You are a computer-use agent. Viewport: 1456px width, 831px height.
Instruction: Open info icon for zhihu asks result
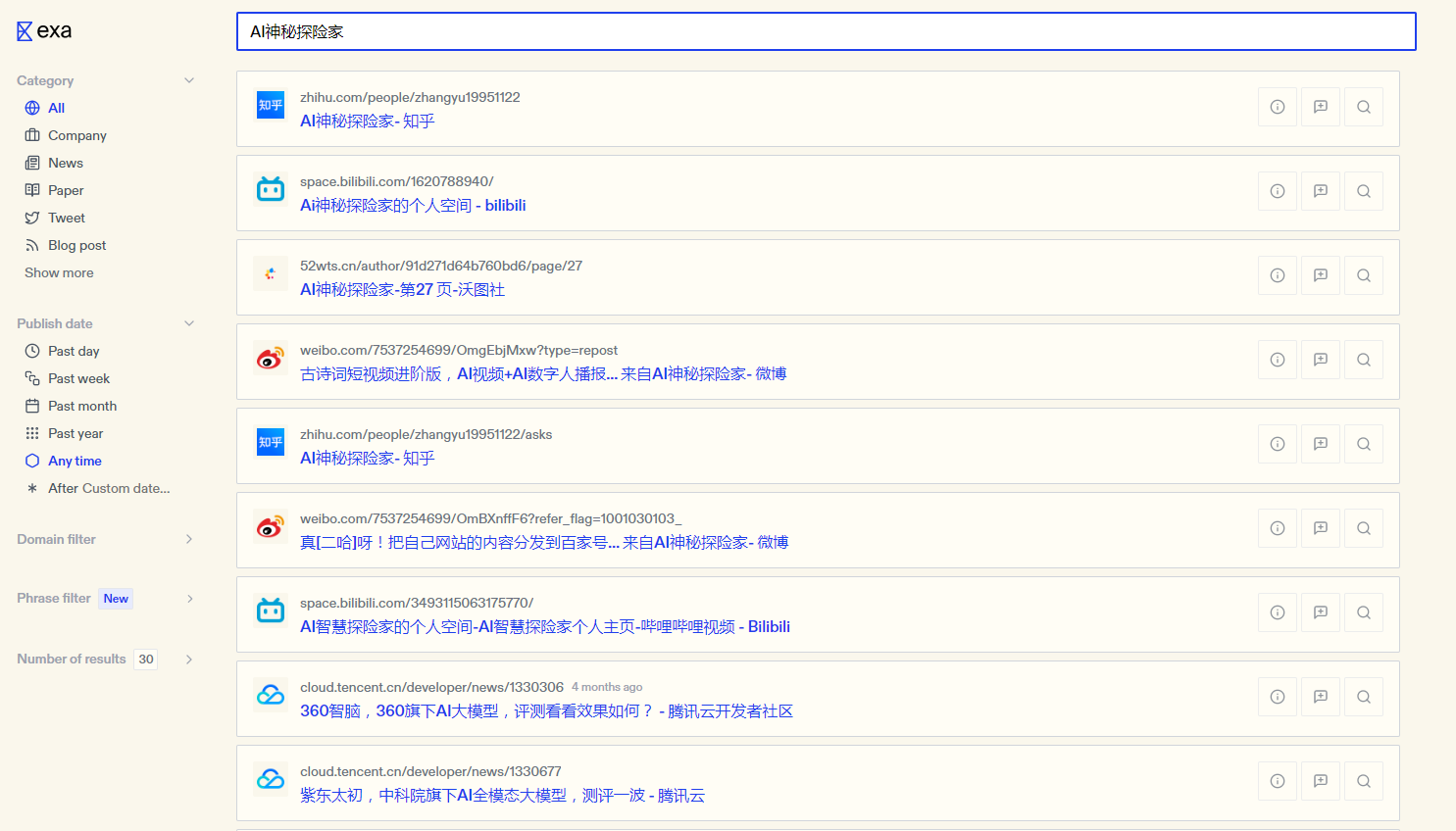tap(1278, 444)
